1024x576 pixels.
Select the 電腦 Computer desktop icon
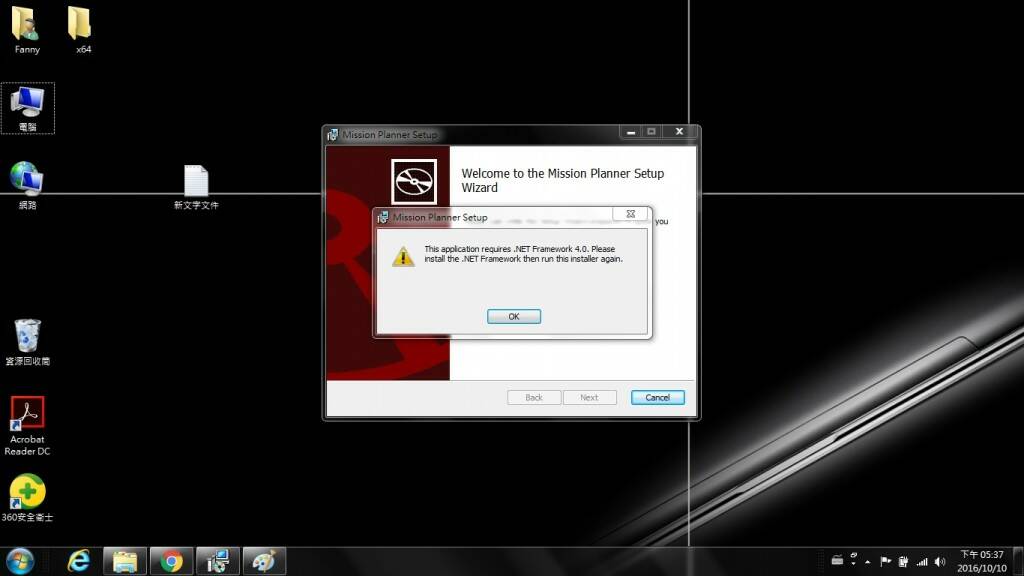tap(27, 108)
